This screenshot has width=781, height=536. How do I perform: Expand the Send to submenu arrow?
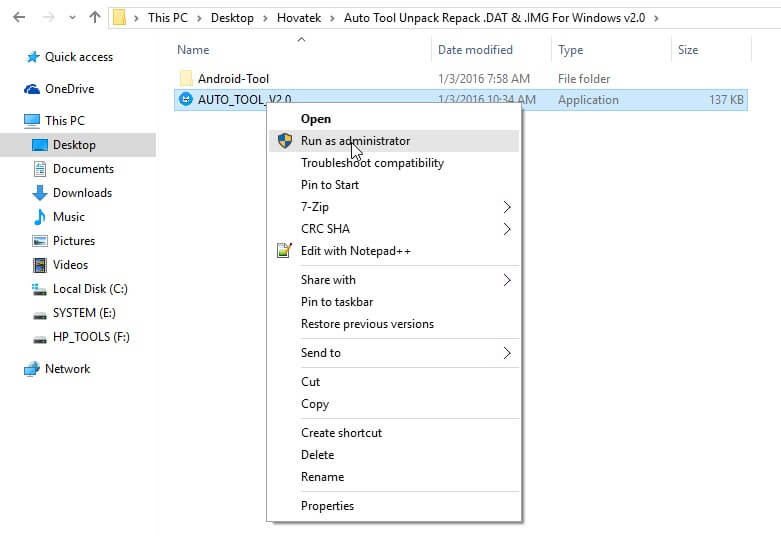(507, 353)
